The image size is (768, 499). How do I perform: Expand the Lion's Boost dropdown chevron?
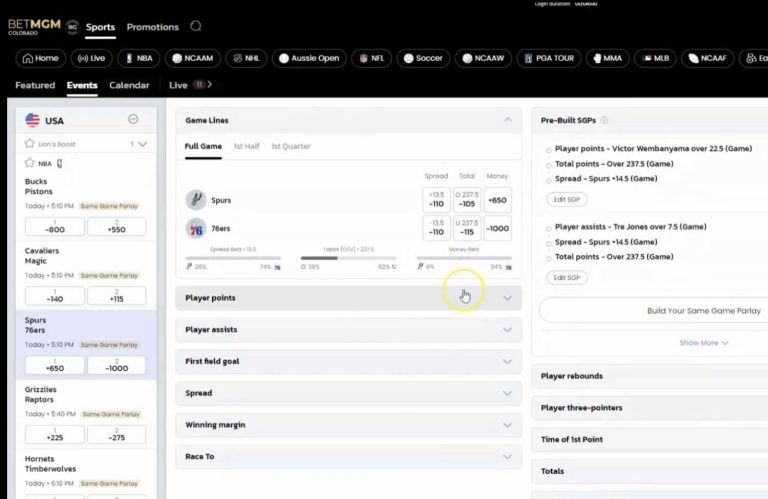coord(143,144)
